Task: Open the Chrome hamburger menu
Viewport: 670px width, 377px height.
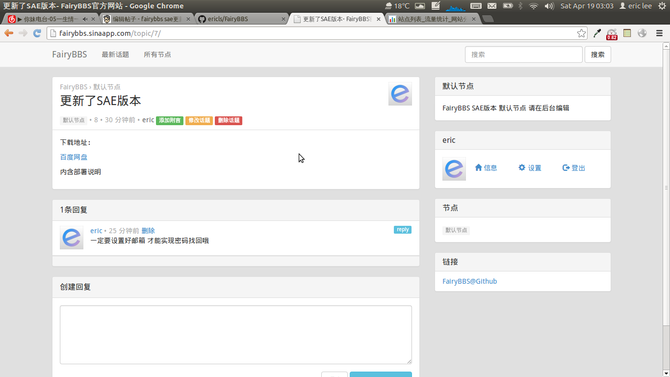Action: pos(659,33)
